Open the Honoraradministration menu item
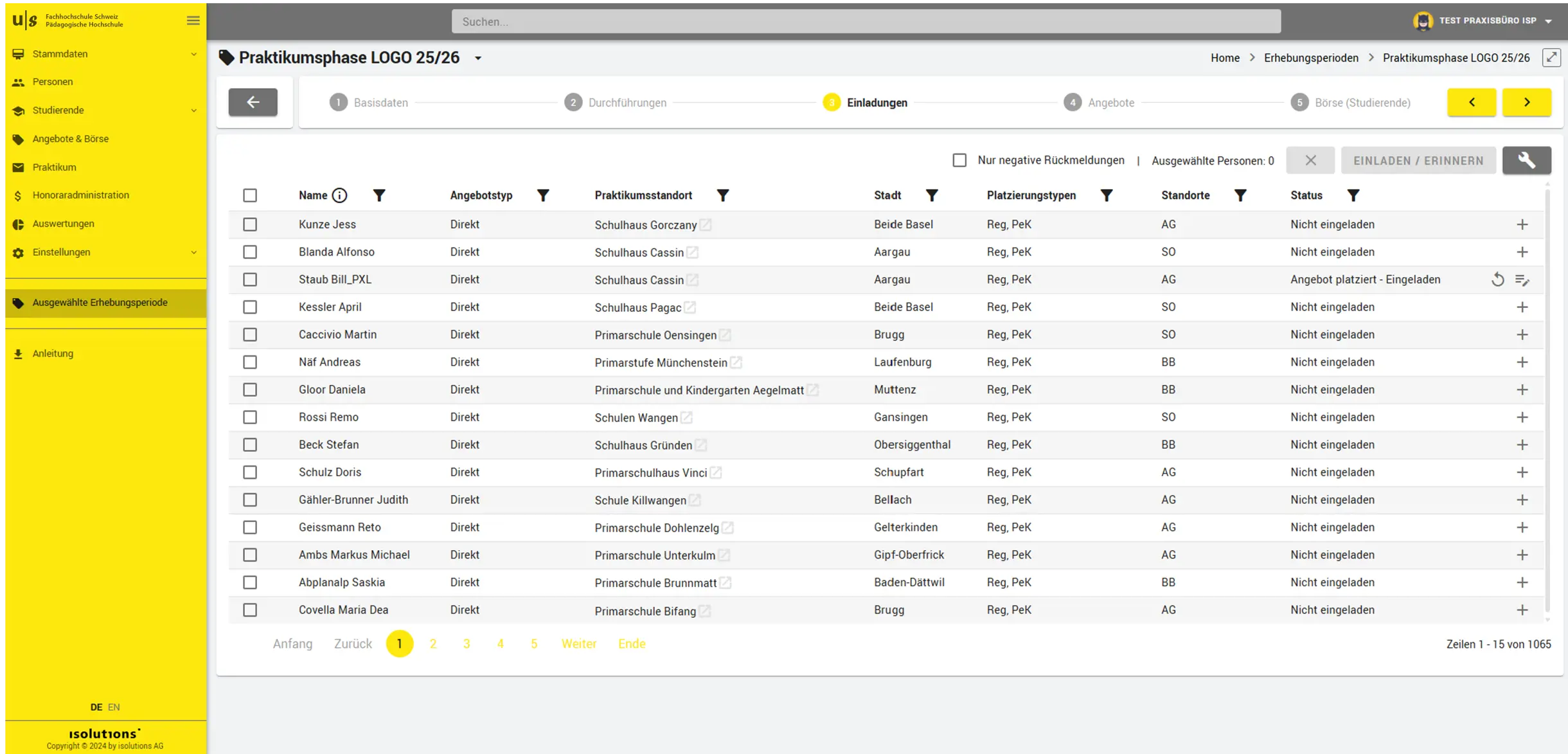The image size is (1568, 754). pyautogui.click(x=81, y=195)
